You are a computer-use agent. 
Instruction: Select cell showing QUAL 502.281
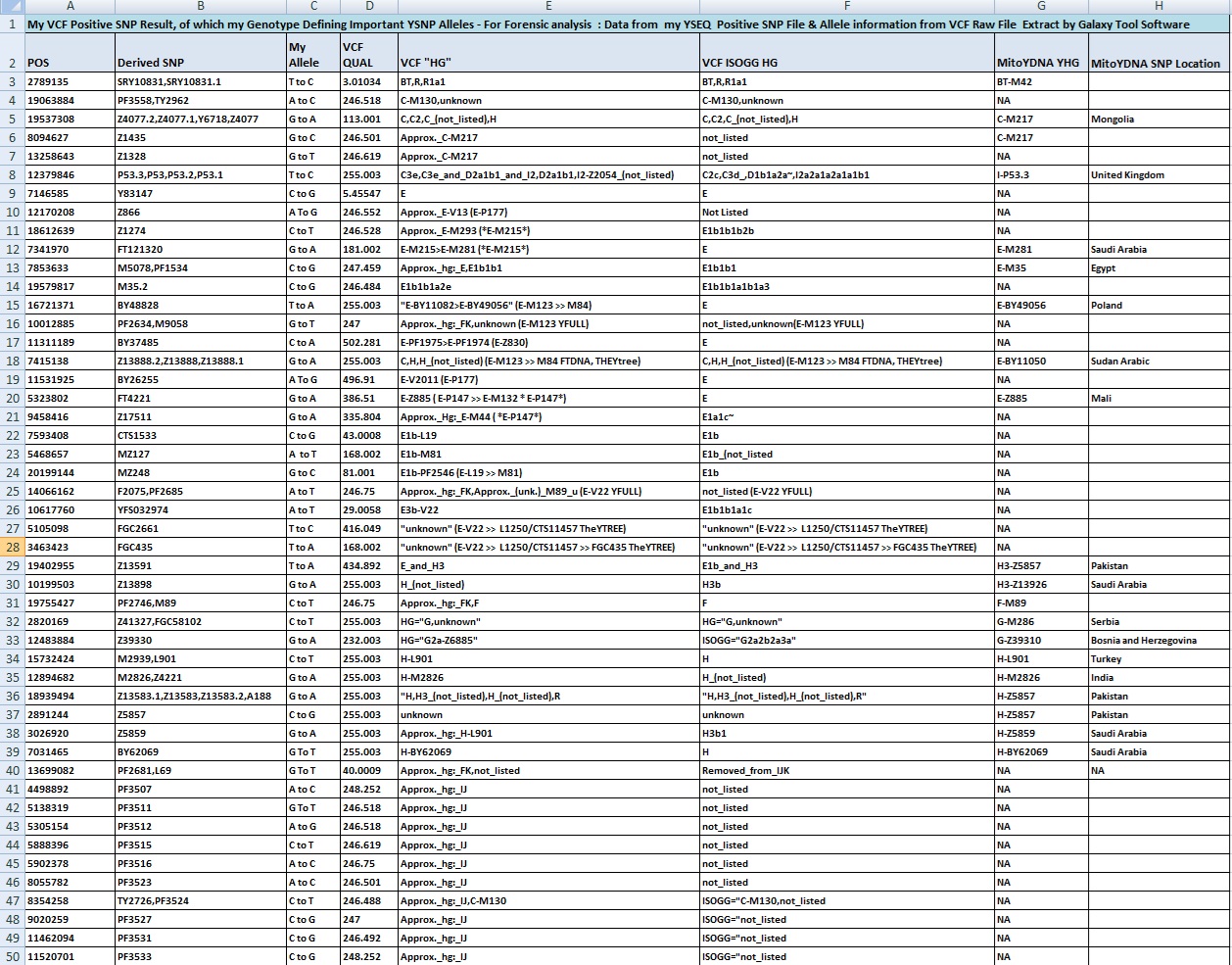368,342
